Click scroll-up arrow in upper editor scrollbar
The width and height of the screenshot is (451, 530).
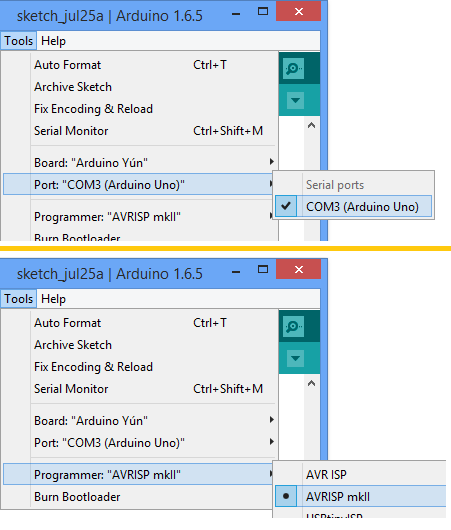click(311, 125)
